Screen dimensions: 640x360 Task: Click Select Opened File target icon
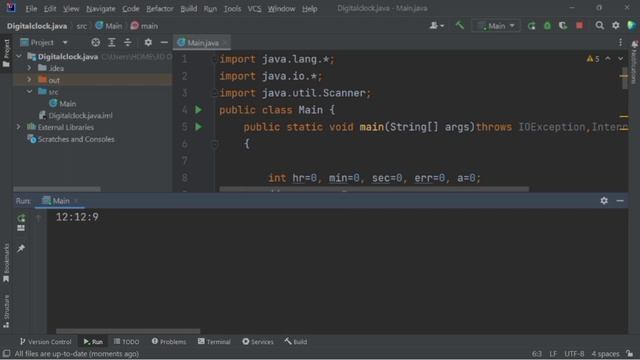point(96,42)
